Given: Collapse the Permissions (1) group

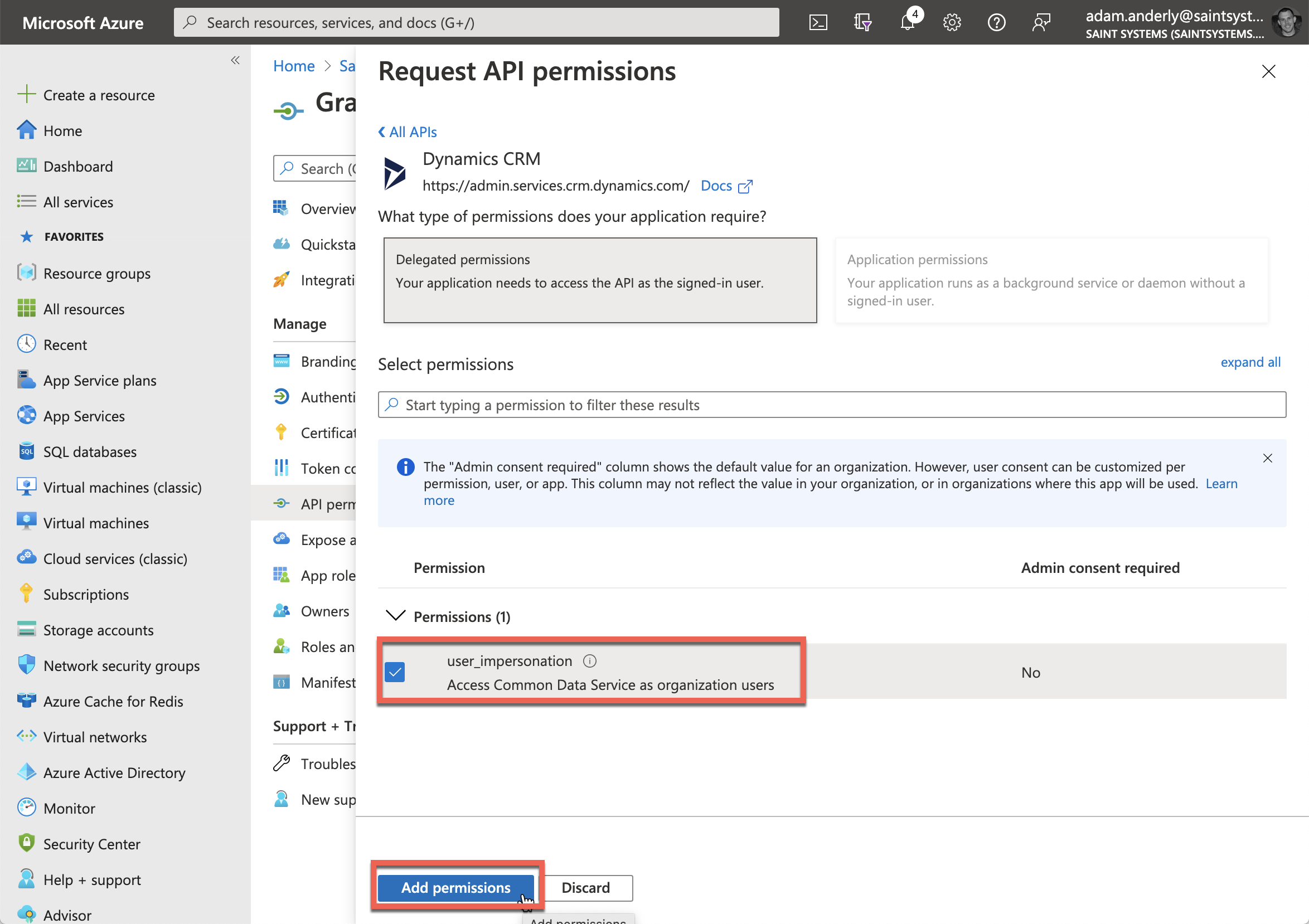Looking at the screenshot, I should click(396, 616).
